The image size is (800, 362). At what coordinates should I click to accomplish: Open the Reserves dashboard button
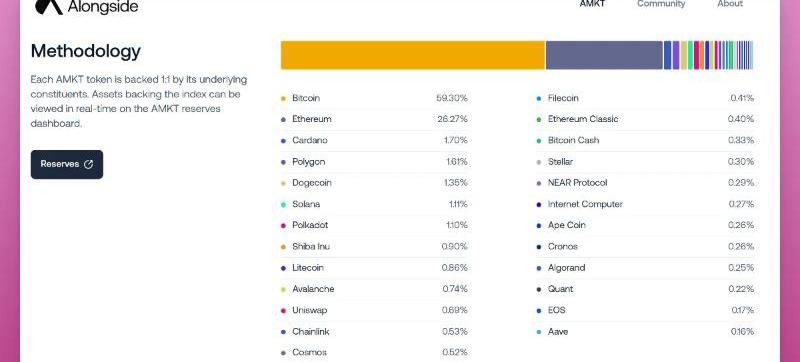[x=67, y=164]
